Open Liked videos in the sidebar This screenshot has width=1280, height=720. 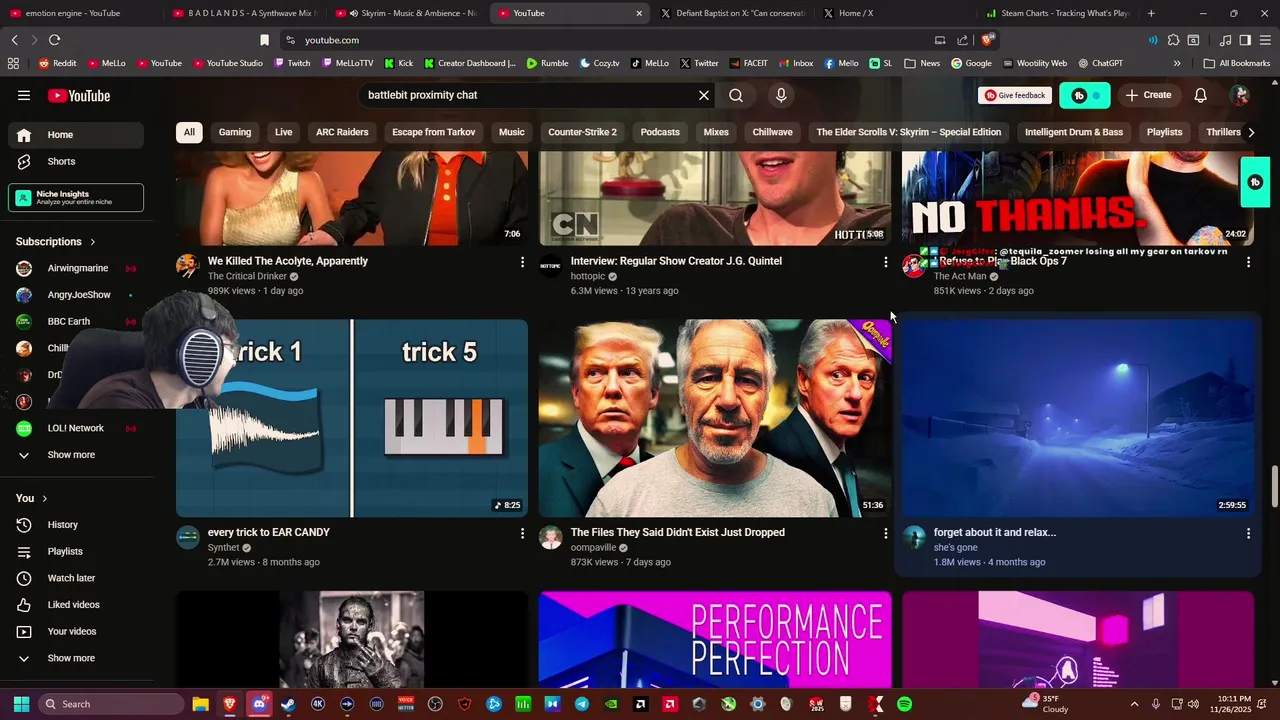coord(75,604)
